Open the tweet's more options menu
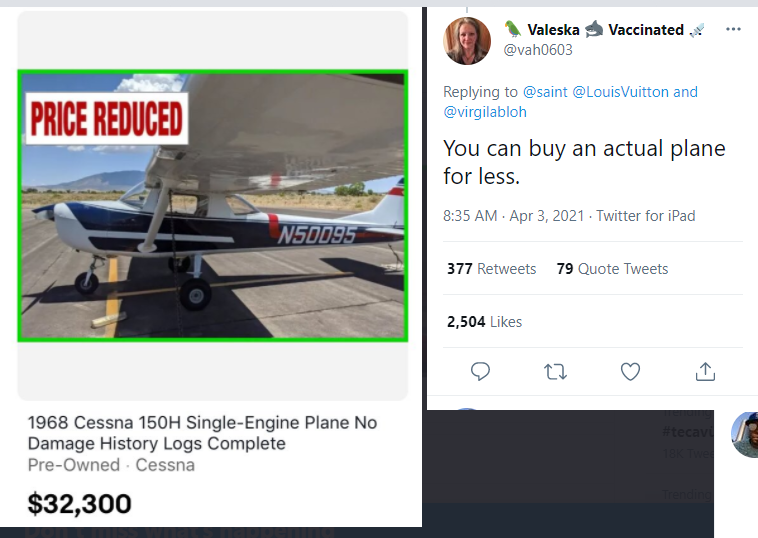758x538 pixels. pyautogui.click(x=734, y=29)
